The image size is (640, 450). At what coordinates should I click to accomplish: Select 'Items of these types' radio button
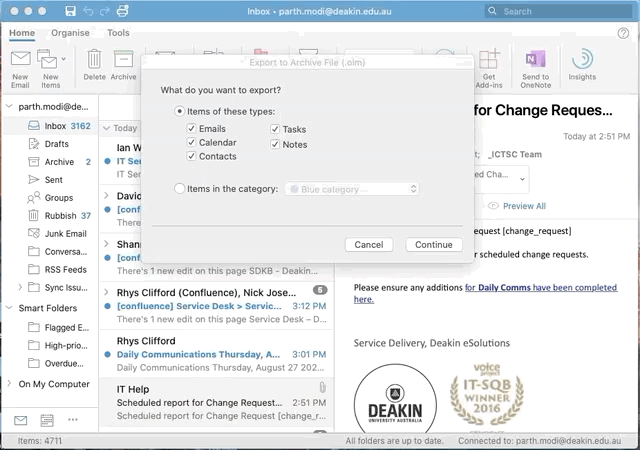pyautogui.click(x=179, y=111)
